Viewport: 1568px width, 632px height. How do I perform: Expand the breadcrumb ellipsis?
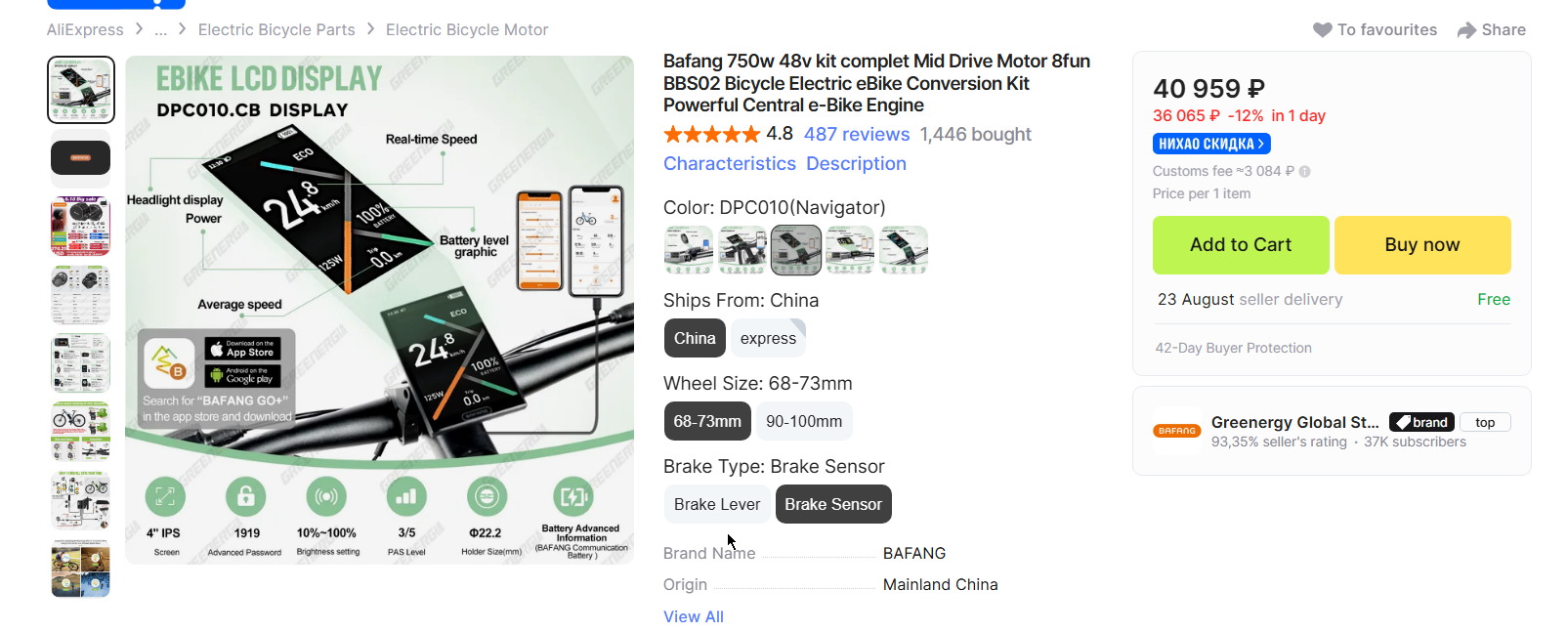click(160, 30)
